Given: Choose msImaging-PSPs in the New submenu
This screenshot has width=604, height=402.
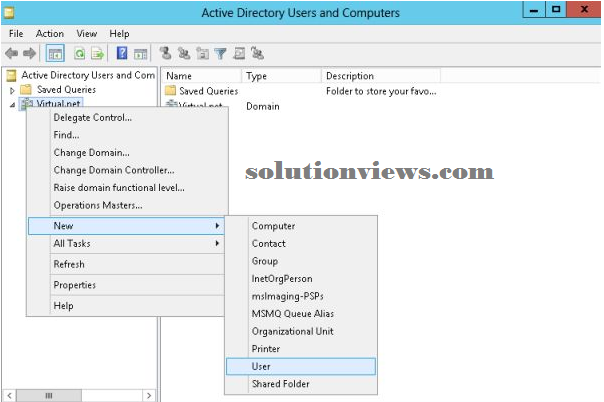Looking at the screenshot, I should [x=301, y=296].
